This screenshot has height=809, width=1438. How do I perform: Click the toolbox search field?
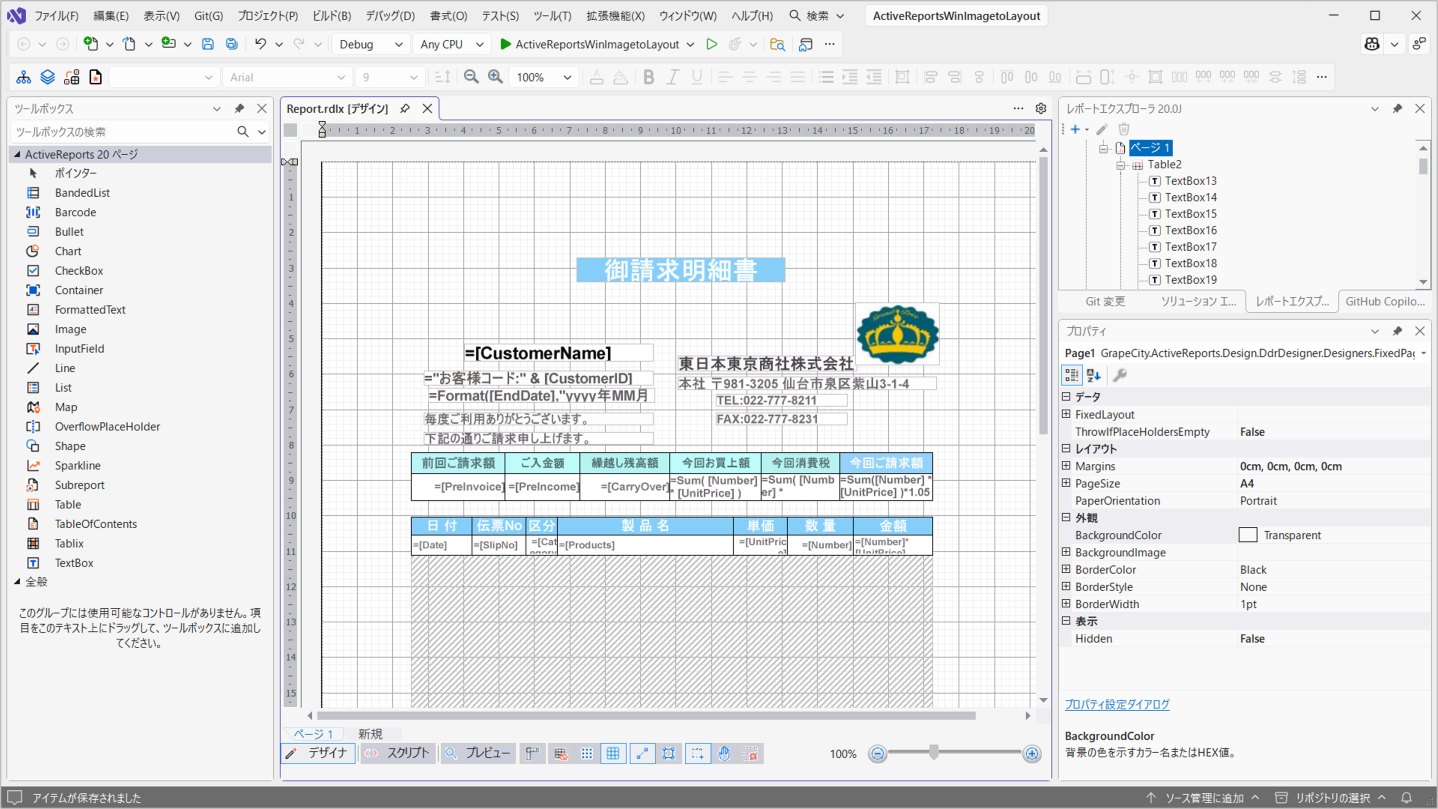coord(122,132)
